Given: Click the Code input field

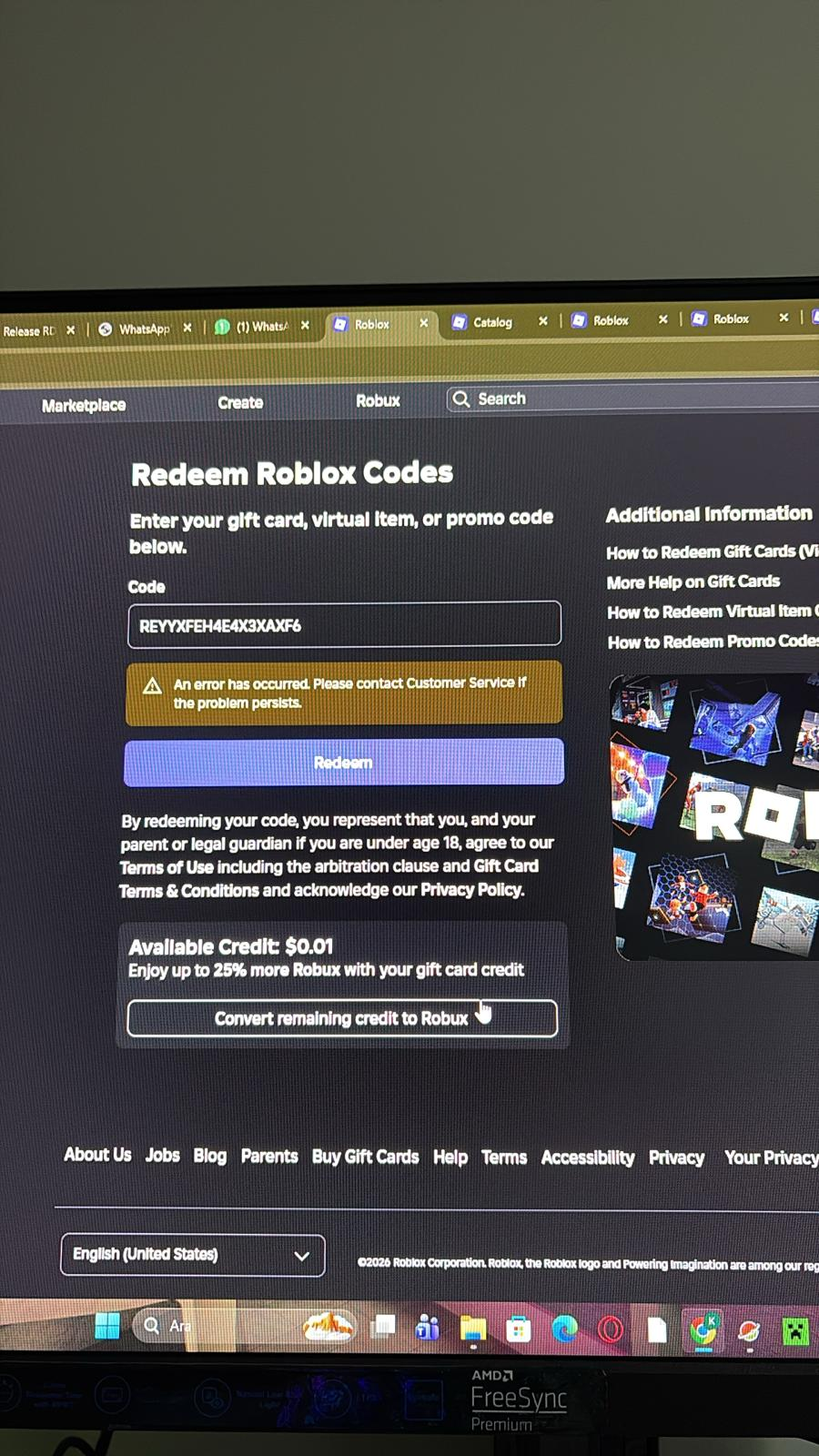Looking at the screenshot, I should click(x=344, y=625).
